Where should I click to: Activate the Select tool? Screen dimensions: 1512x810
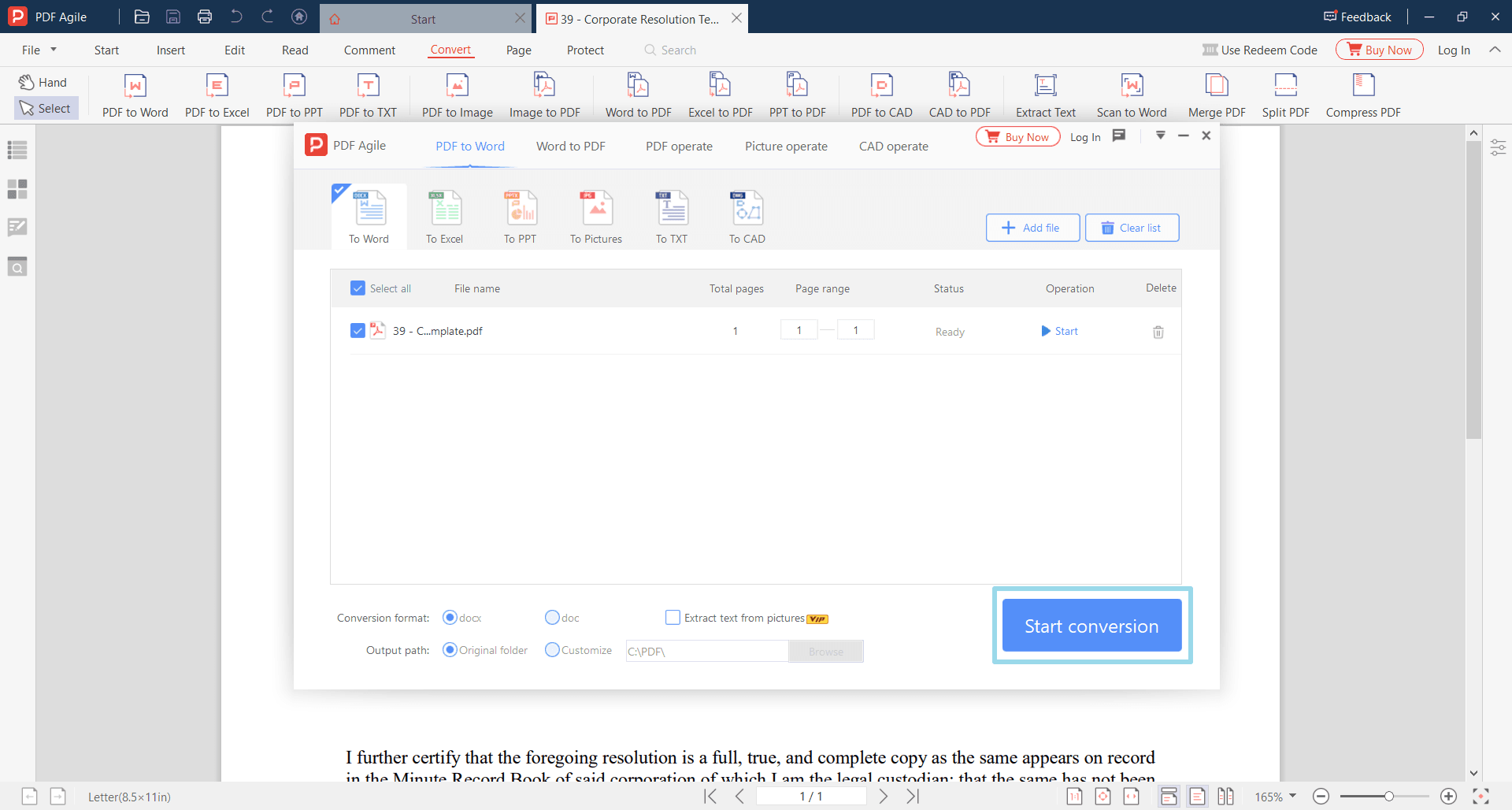46,108
